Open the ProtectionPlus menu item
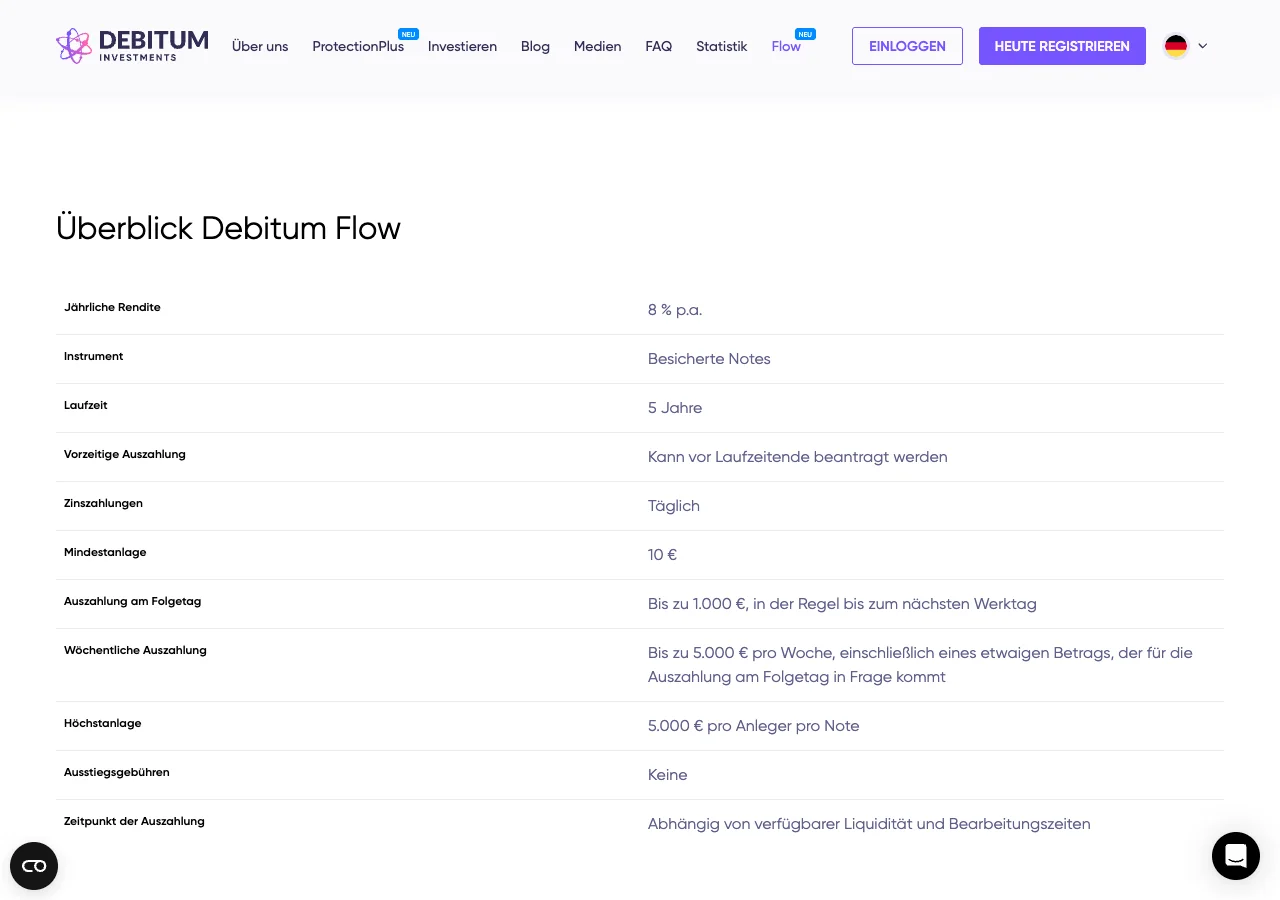 [x=358, y=46]
